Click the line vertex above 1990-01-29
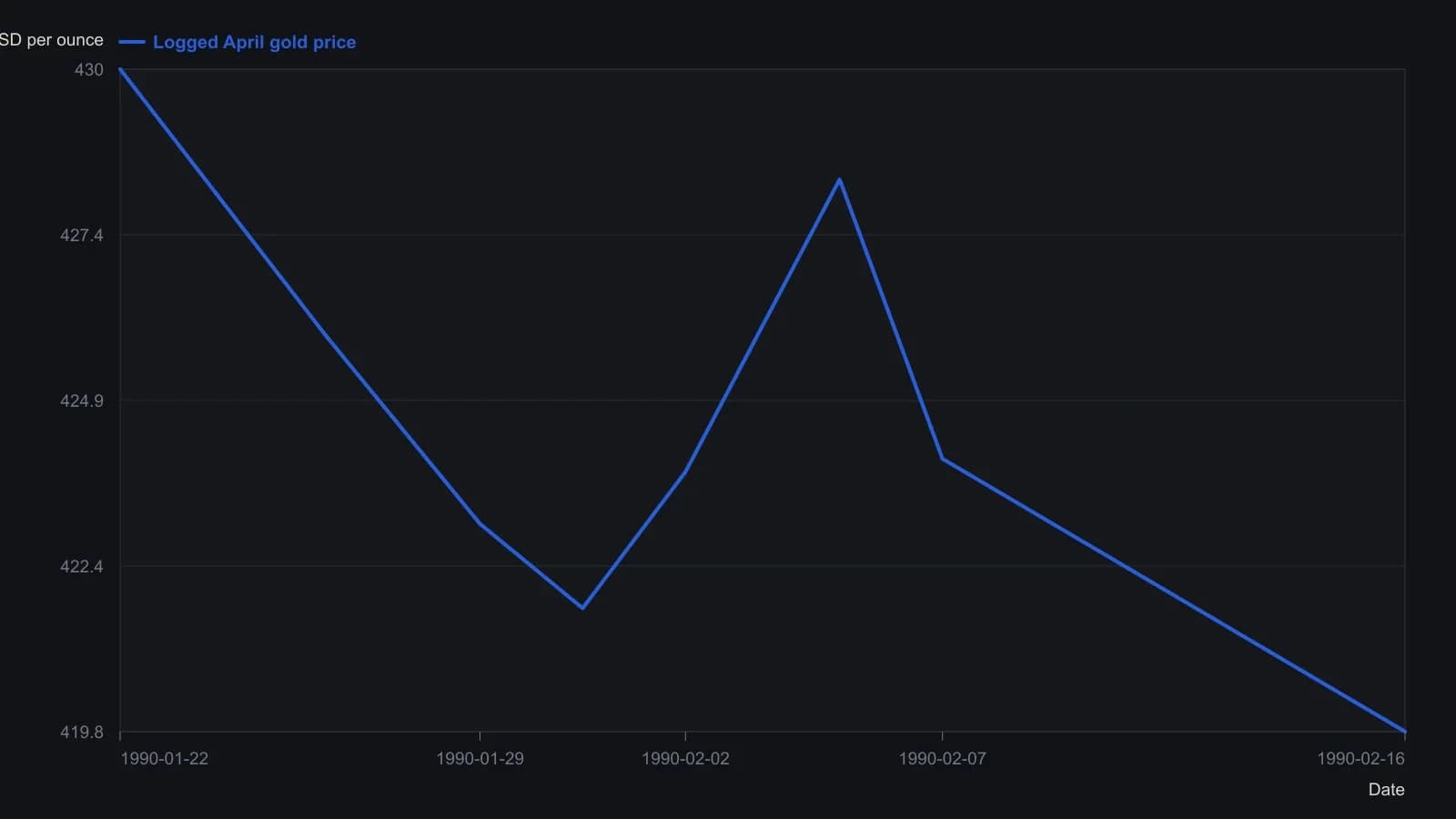1456x819 pixels. tap(480, 523)
